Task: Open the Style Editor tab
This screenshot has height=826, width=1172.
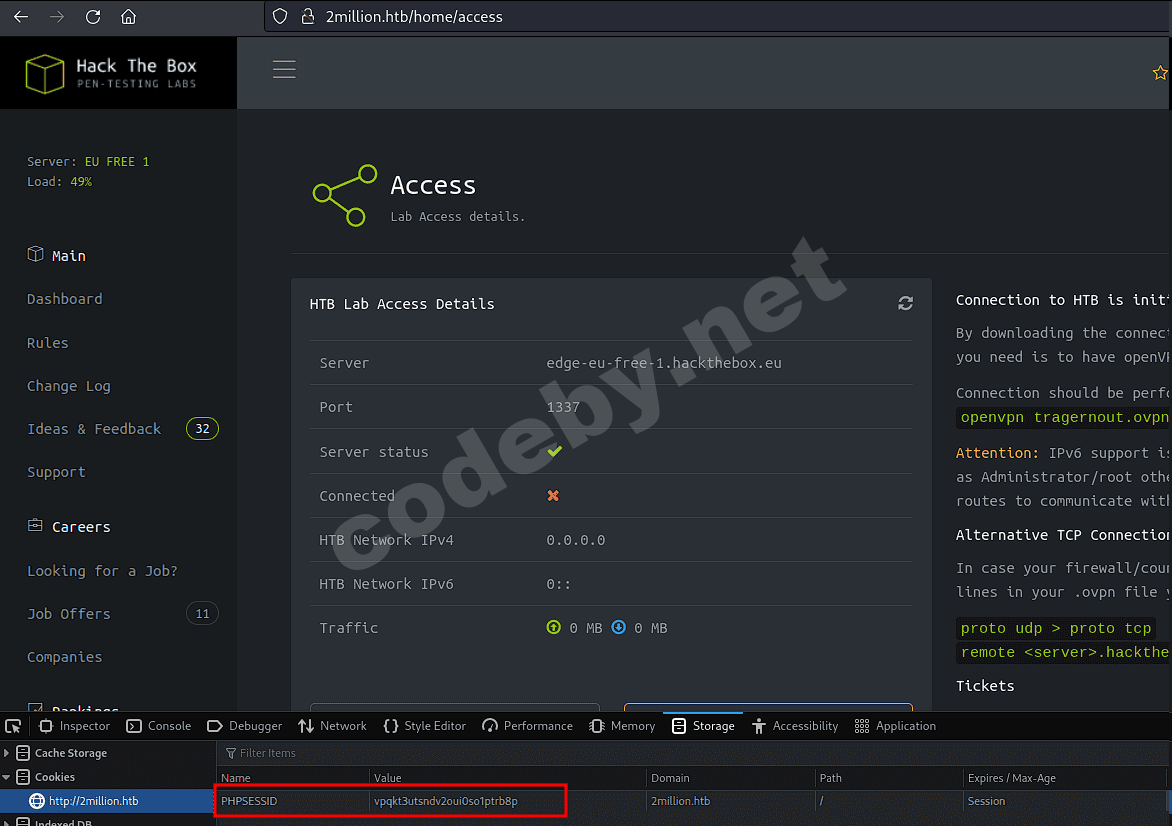Action: coord(425,726)
